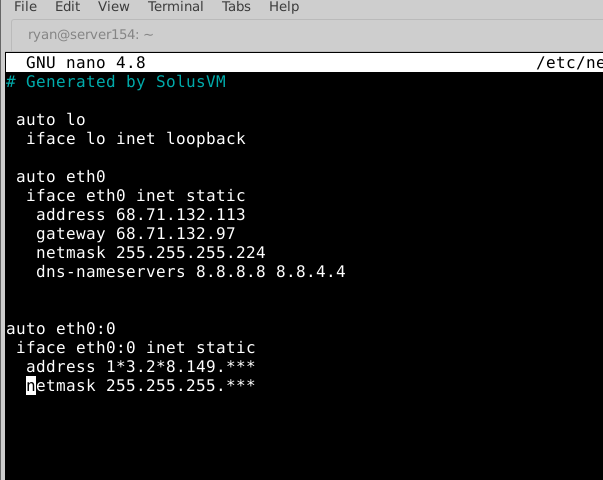Open the Edit menu
Viewport: 603px width, 480px height.
pos(68,7)
